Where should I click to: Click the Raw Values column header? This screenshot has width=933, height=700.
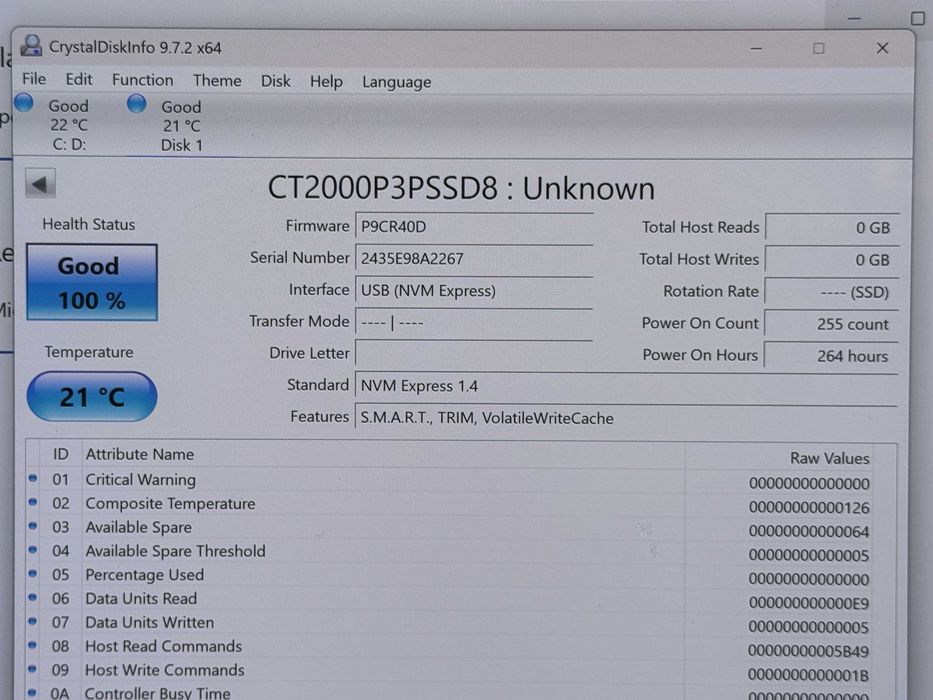[829, 458]
